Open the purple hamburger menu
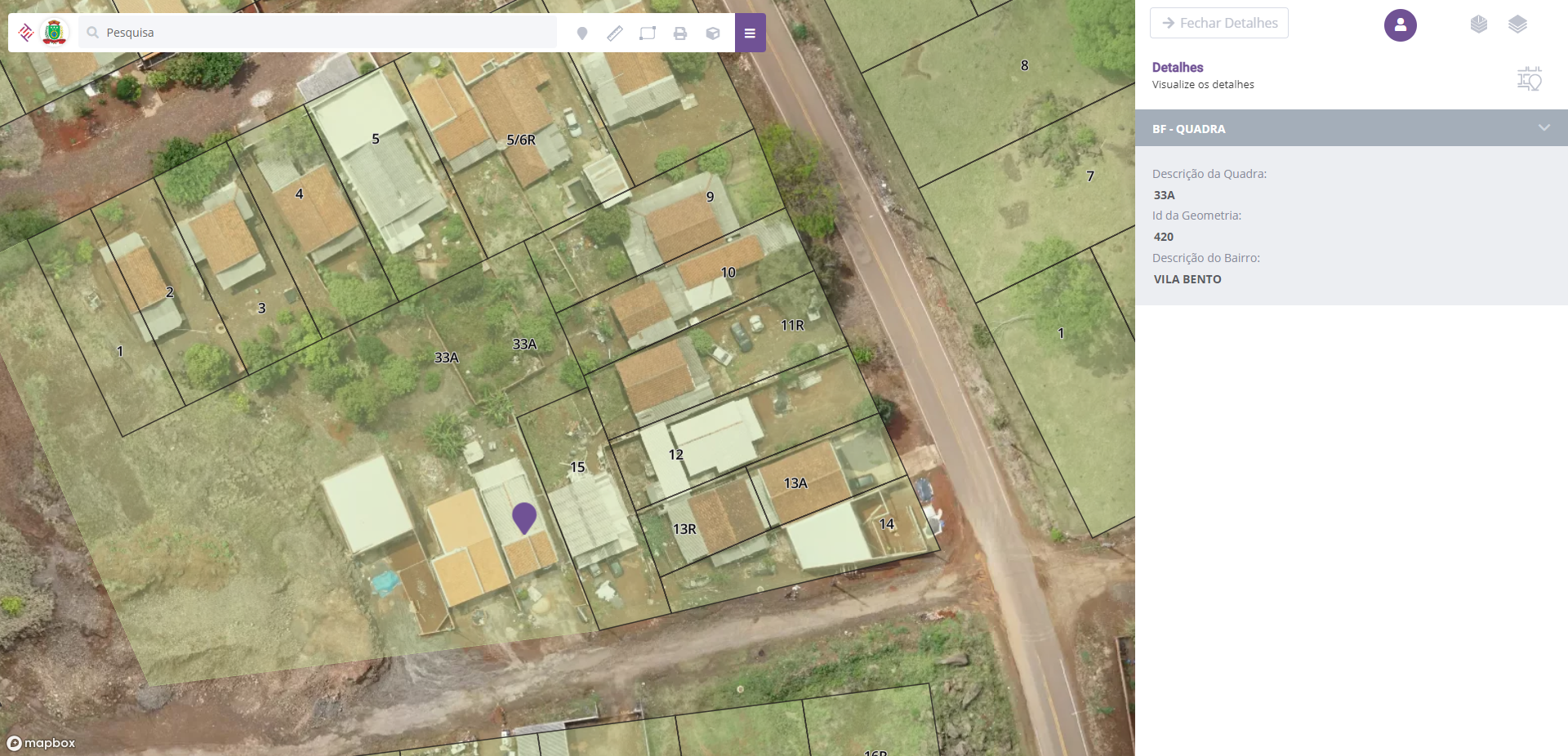The image size is (1568, 756). click(750, 33)
